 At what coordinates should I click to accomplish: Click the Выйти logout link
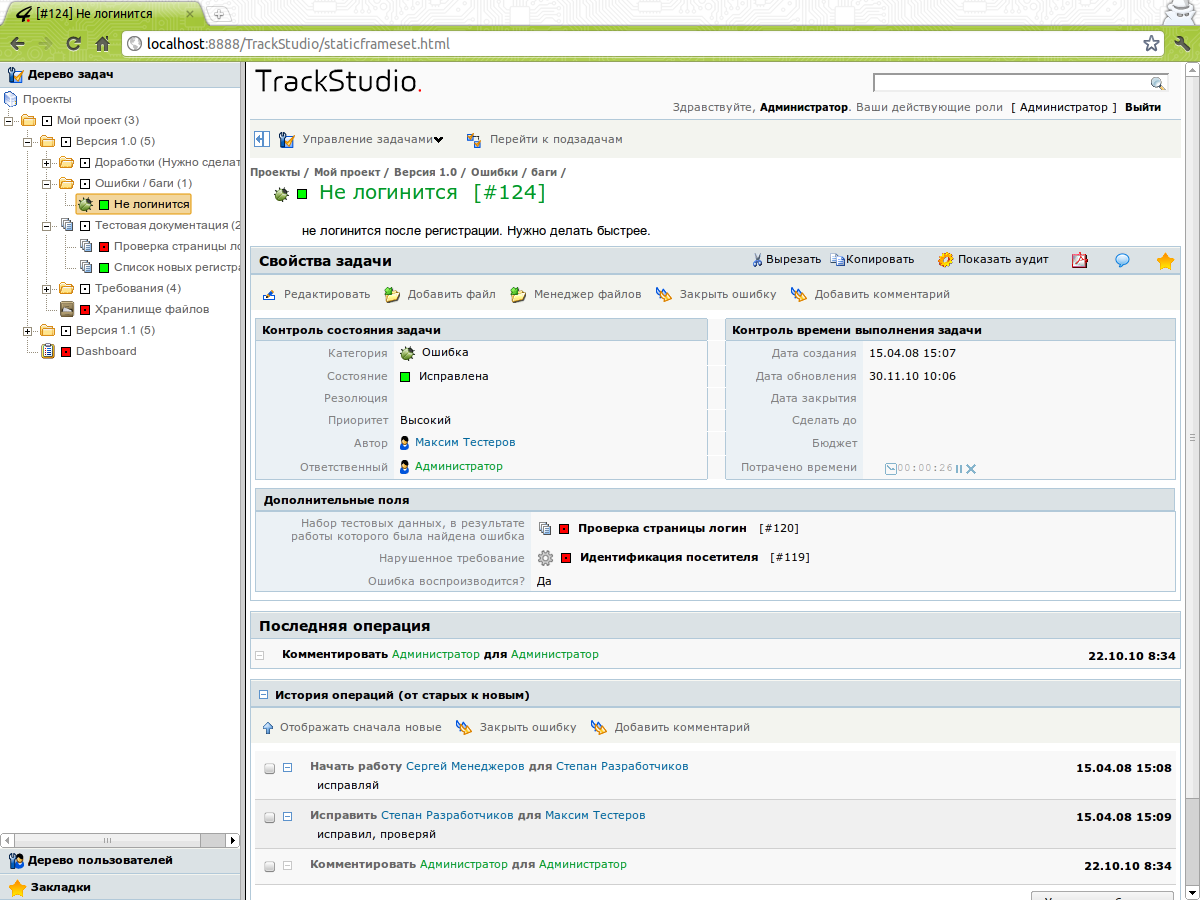click(1143, 107)
